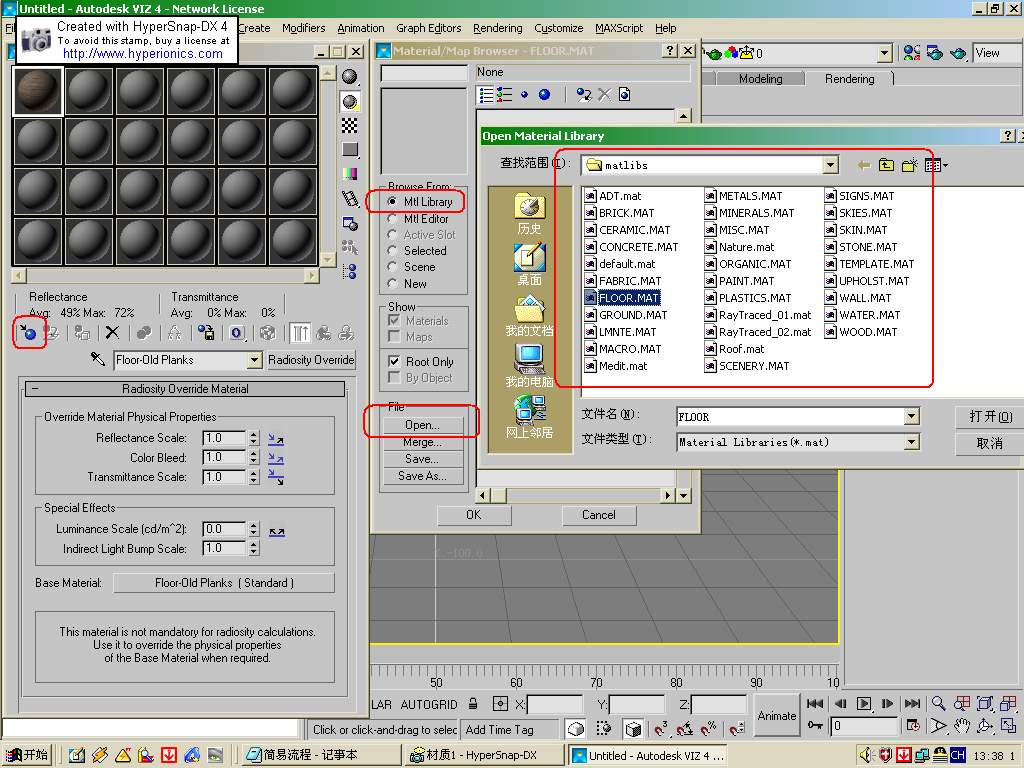Create new folder in Open Material Library dialog
Screen dimensions: 1024x768
[910, 165]
